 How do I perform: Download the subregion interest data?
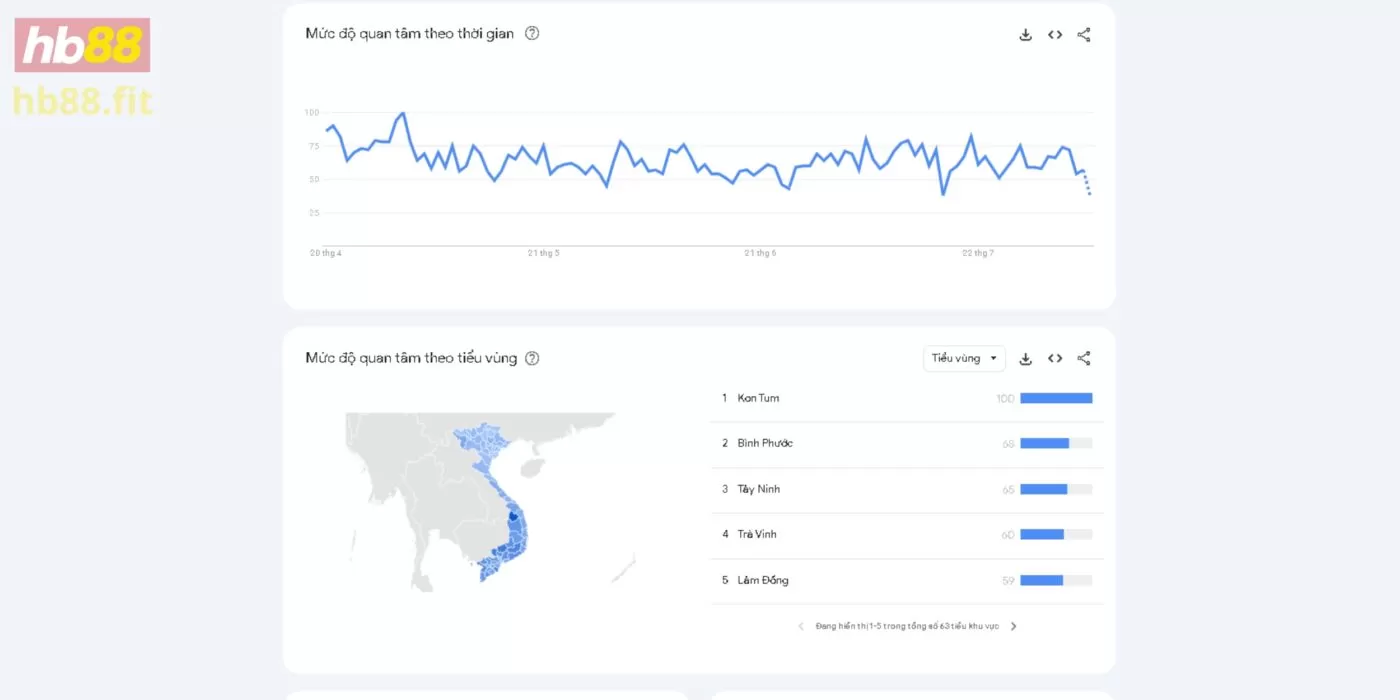tap(1025, 359)
